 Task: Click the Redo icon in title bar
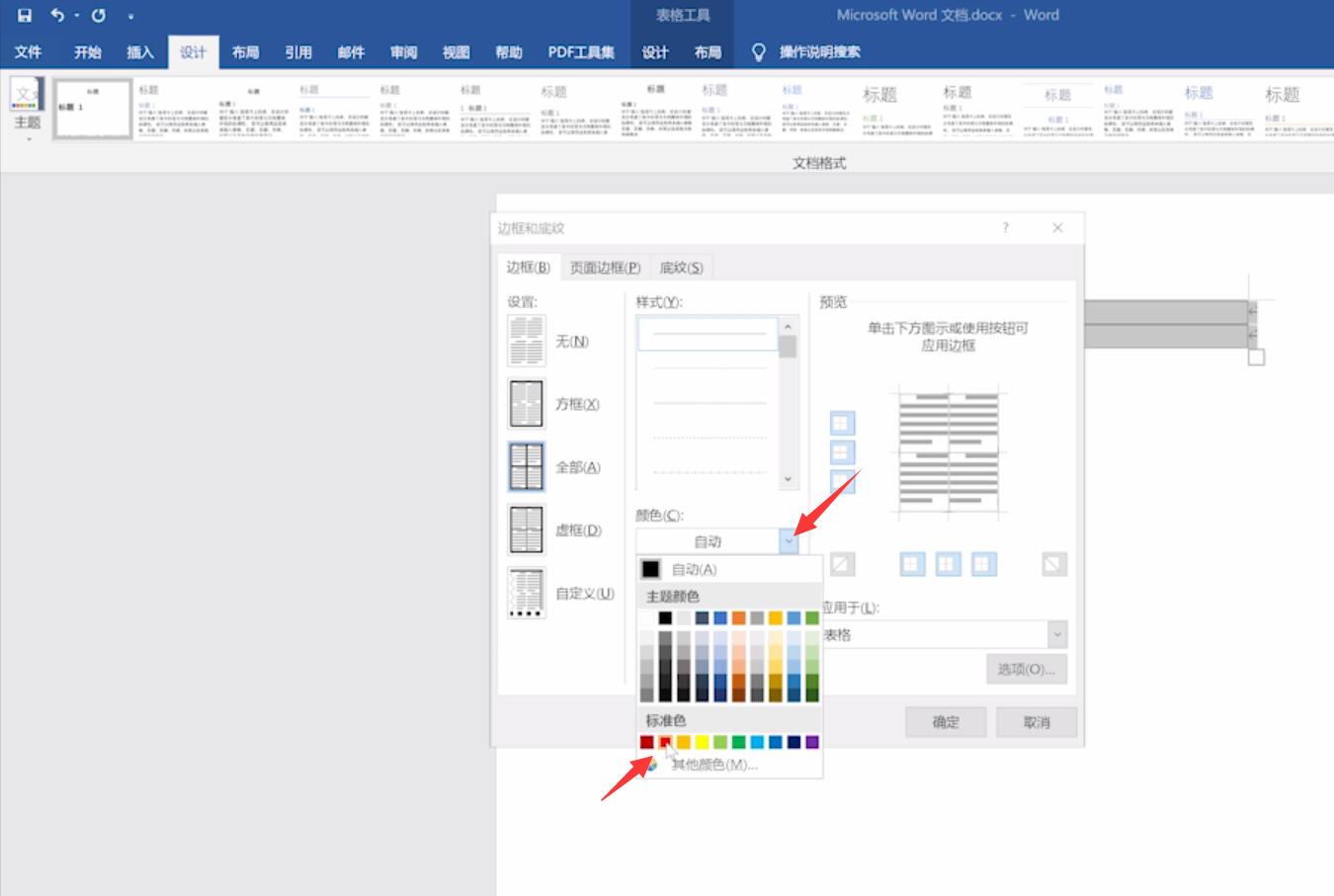pos(99,15)
